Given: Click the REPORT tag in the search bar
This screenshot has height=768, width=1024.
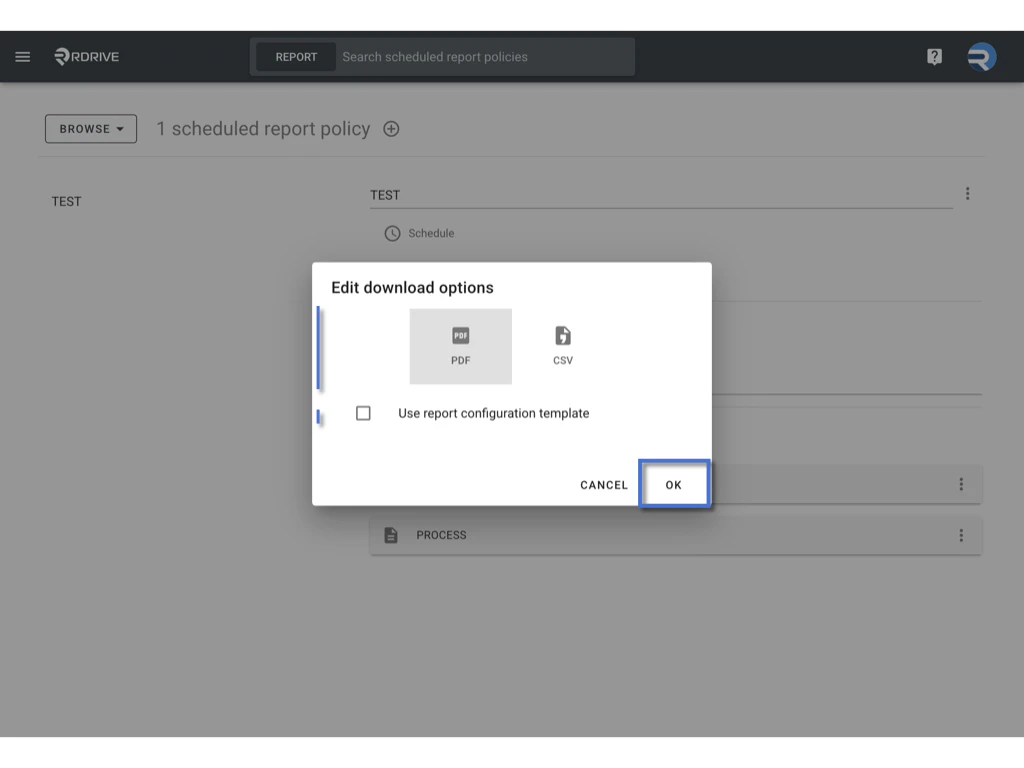Looking at the screenshot, I should point(296,56).
